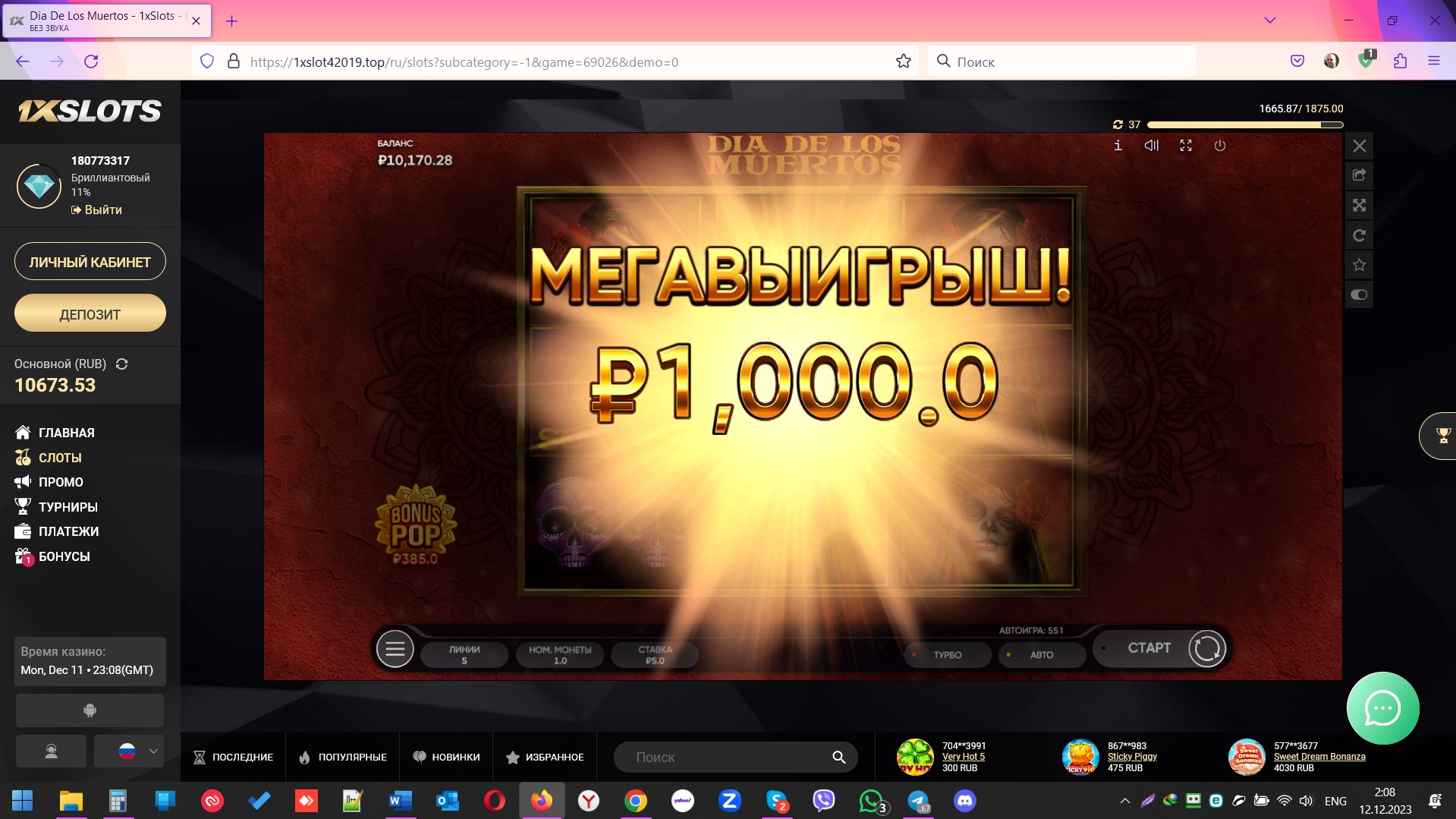The width and height of the screenshot is (1456, 819).
Task: Open Бонусы in sidebar
Action: click(52, 556)
